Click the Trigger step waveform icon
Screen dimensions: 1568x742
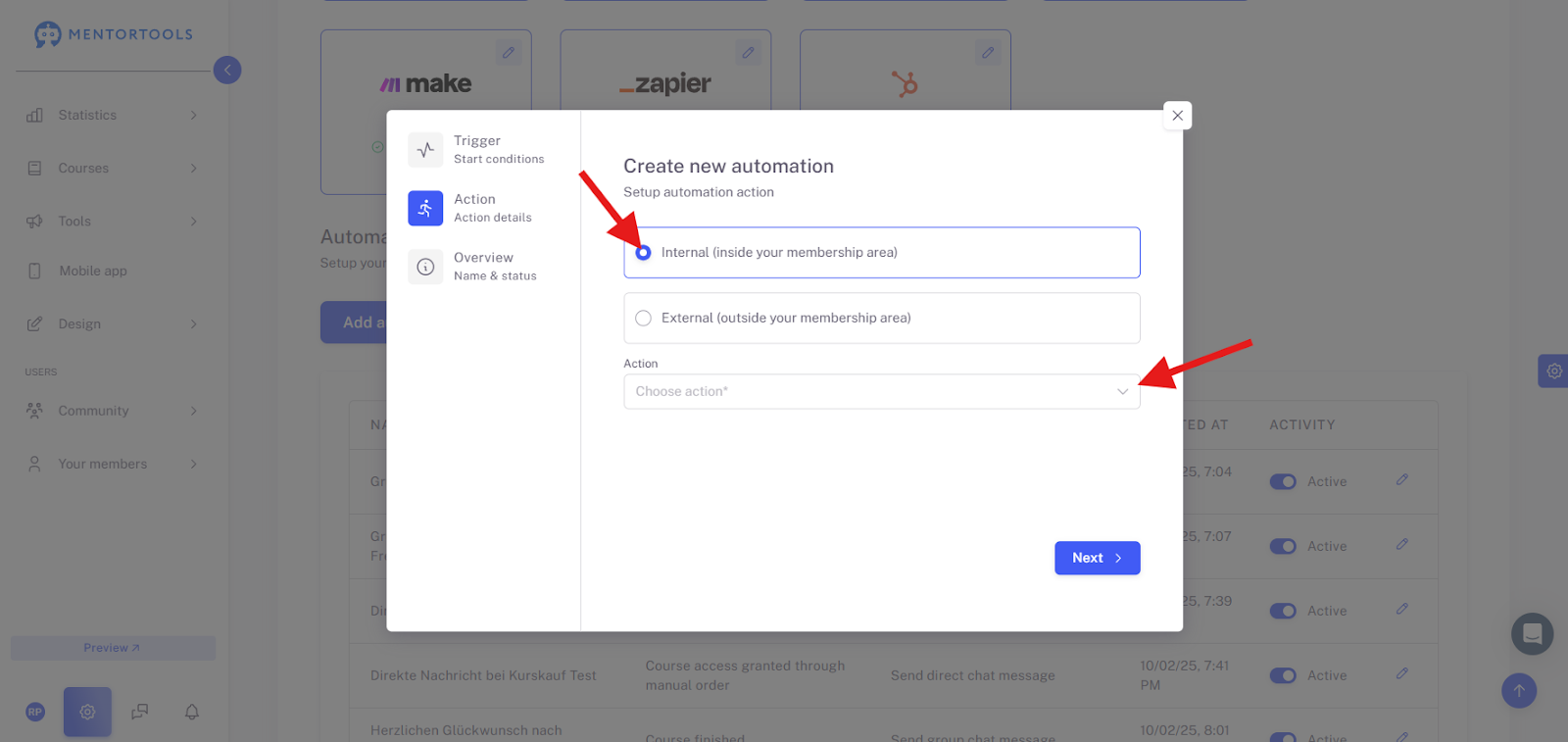tap(425, 150)
